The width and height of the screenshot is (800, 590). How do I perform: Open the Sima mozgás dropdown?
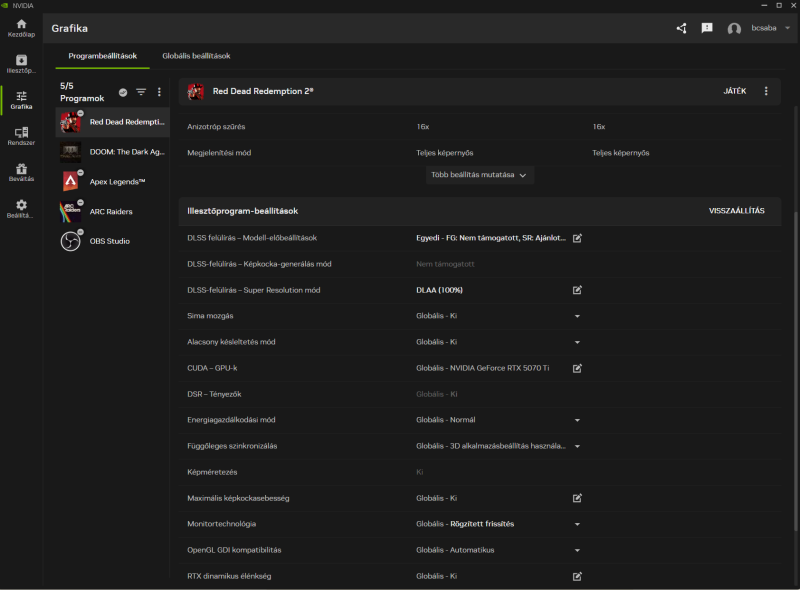577,316
